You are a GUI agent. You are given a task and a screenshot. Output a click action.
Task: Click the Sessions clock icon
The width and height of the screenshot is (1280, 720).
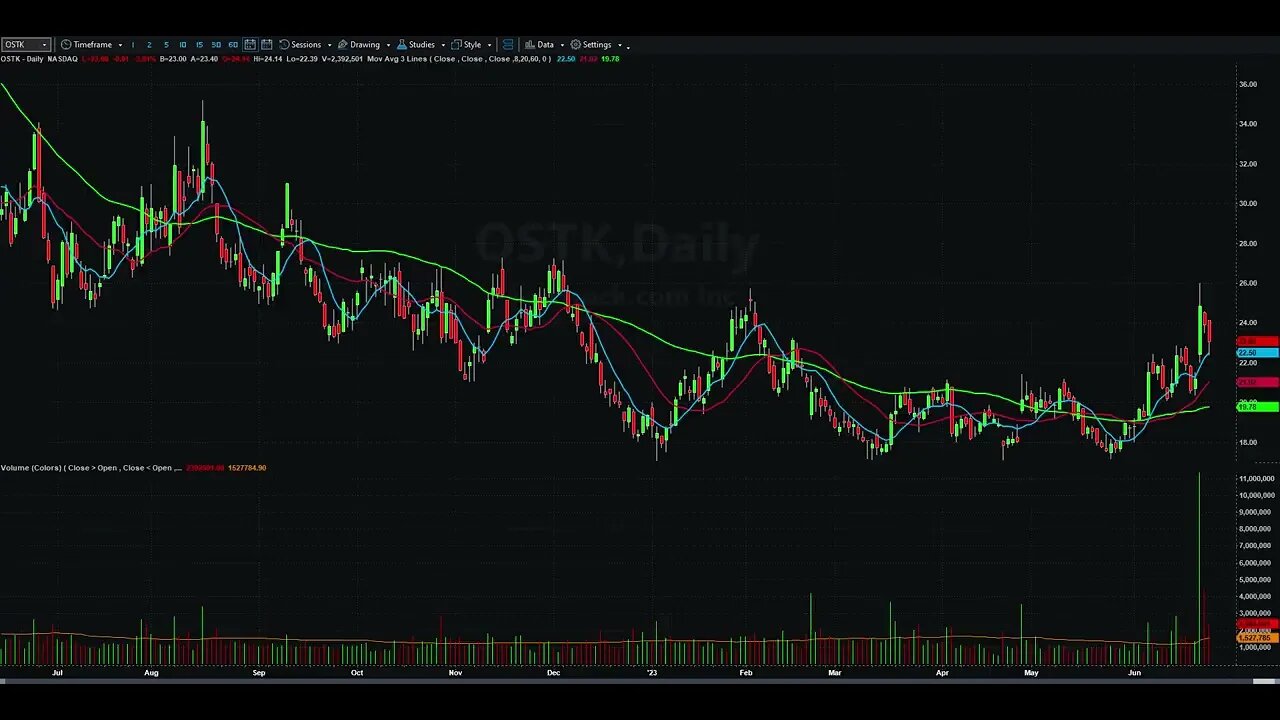[284, 45]
